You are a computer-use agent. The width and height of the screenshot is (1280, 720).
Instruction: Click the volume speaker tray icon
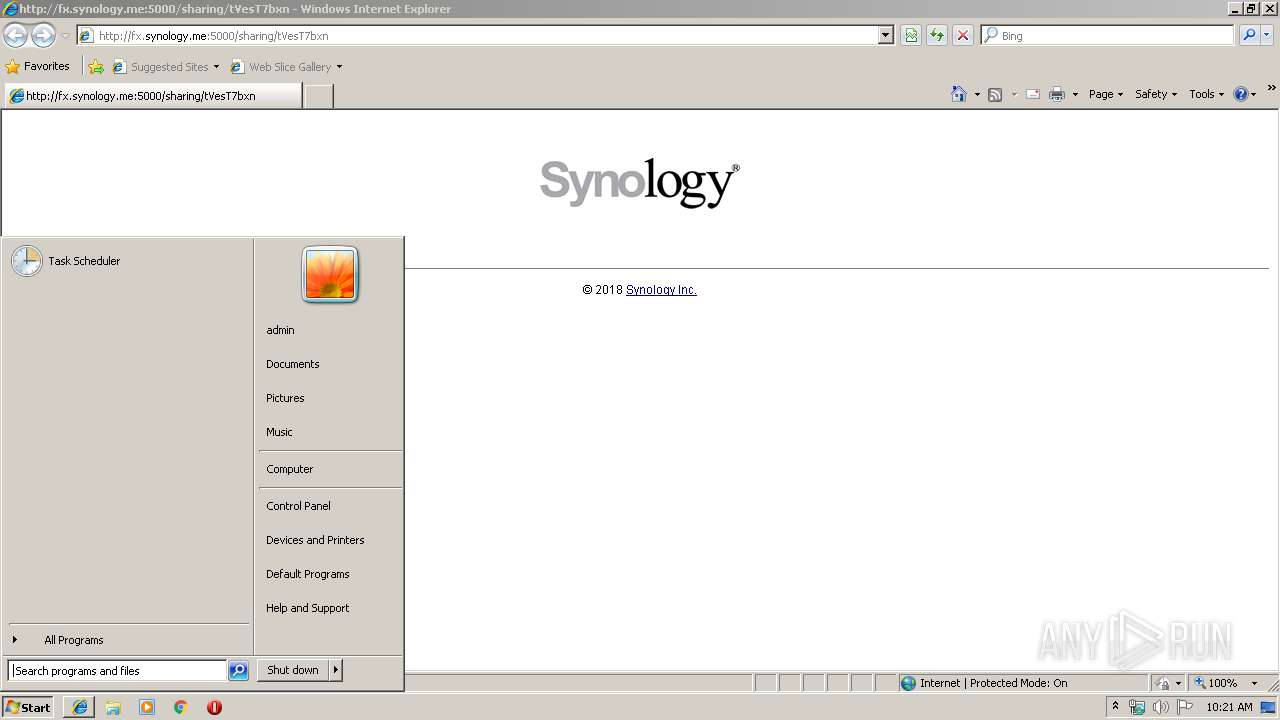(x=1161, y=707)
